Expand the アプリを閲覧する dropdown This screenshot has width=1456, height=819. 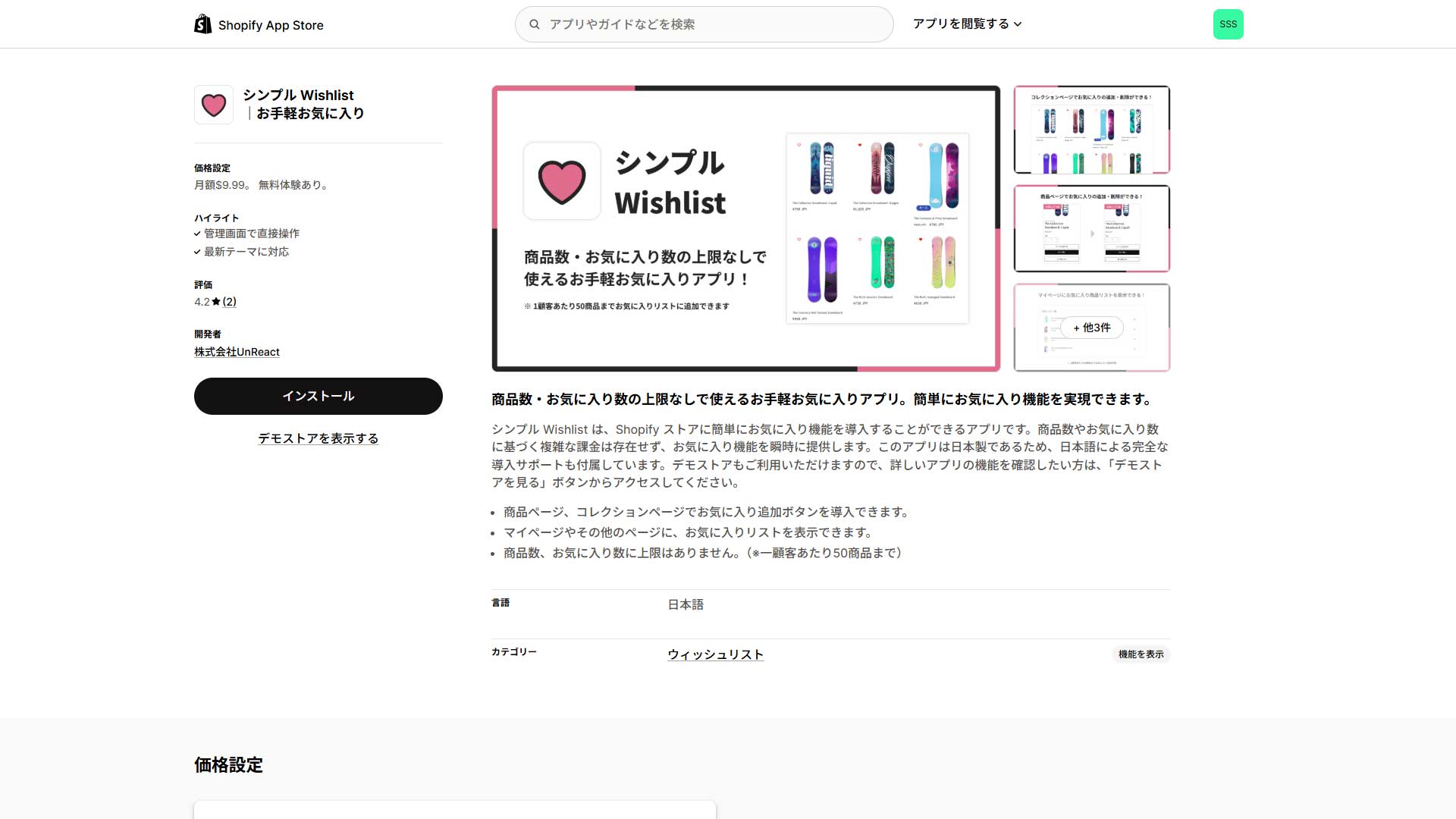click(x=967, y=24)
